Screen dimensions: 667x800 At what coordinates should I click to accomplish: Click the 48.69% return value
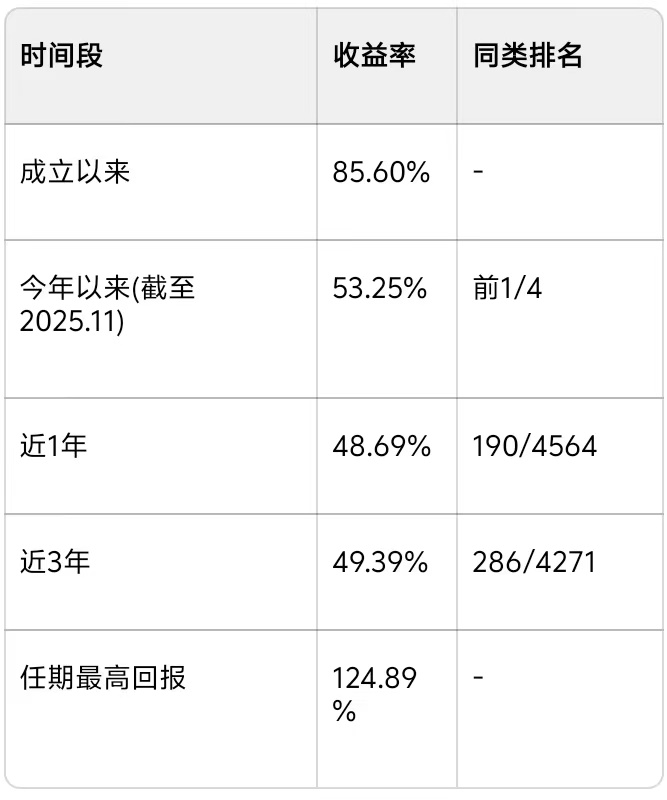coord(382,446)
